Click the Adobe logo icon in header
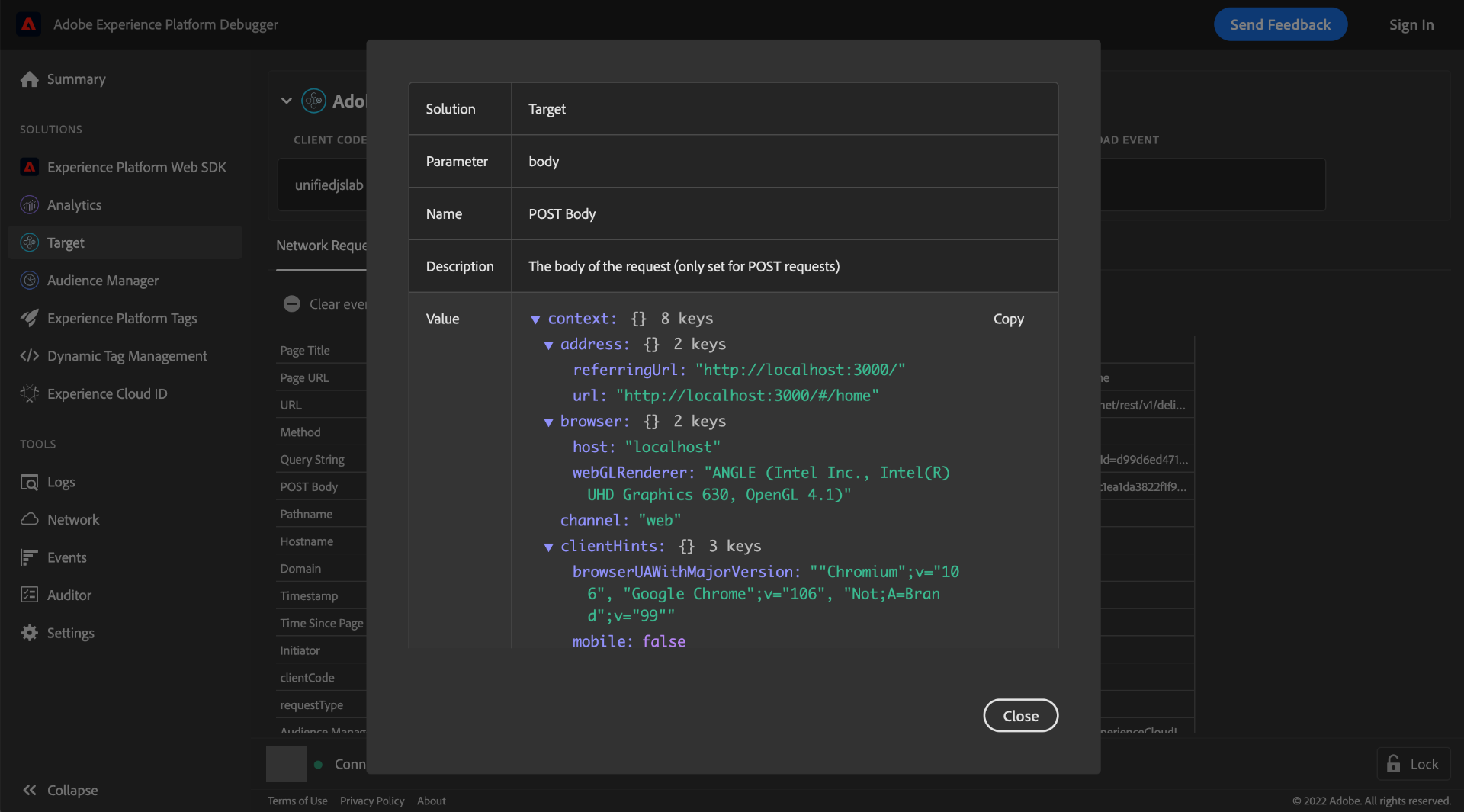 (x=28, y=24)
